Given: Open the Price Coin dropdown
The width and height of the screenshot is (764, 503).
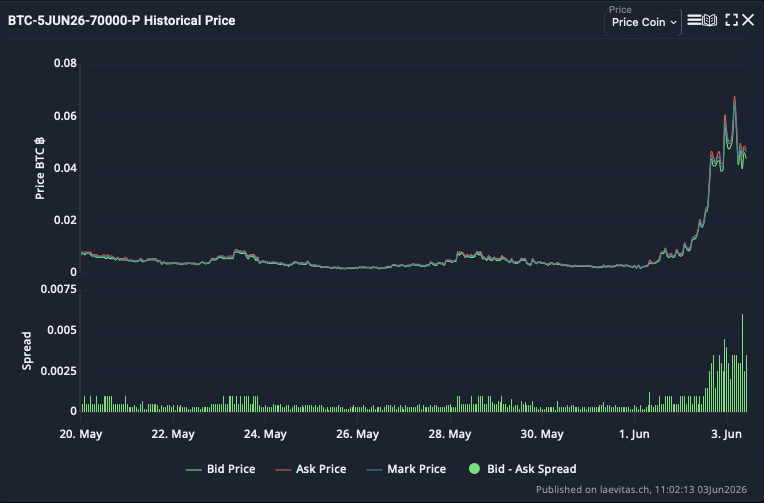Looking at the screenshot, I should click(643, 22).
